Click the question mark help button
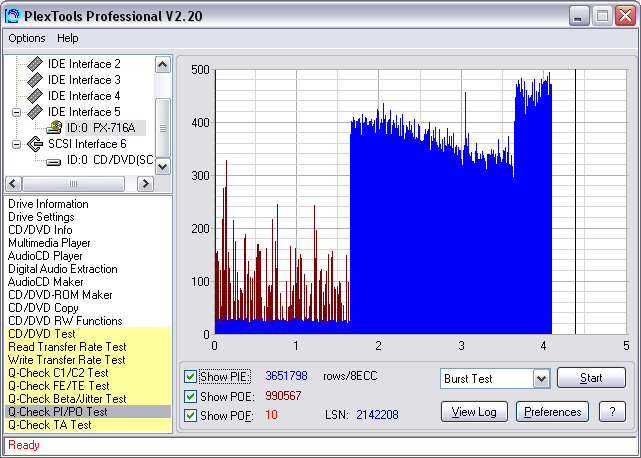The height and width of the screenshot is (458, 641). click(612, 411)
